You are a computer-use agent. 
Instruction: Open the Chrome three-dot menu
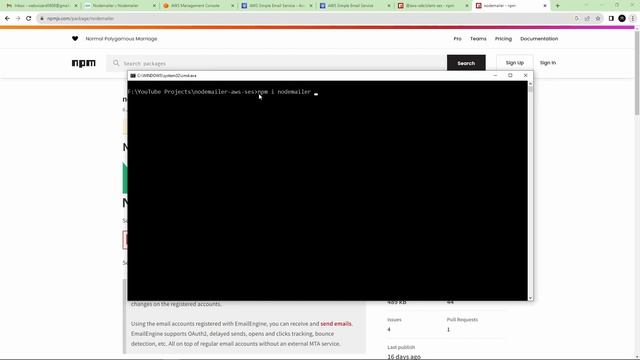(x=633, y=18)
